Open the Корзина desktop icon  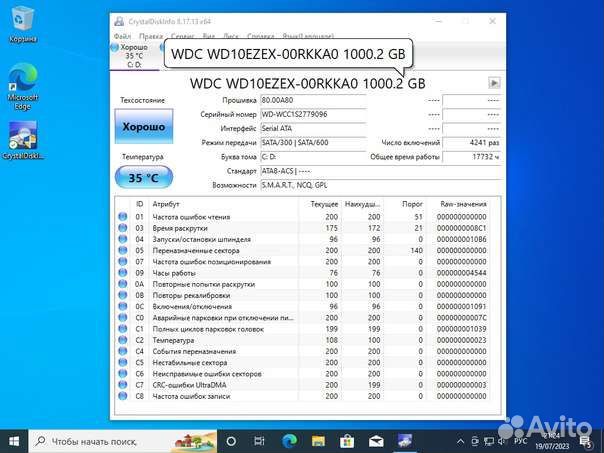[x=23, y=25]
